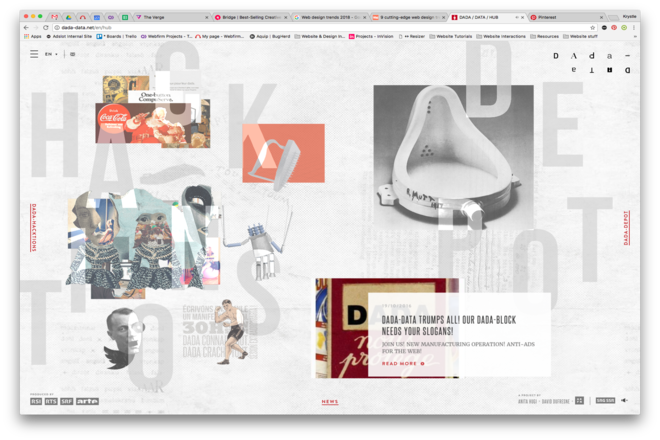Close the DADA / DATA / HUB tab

[522, 17]
